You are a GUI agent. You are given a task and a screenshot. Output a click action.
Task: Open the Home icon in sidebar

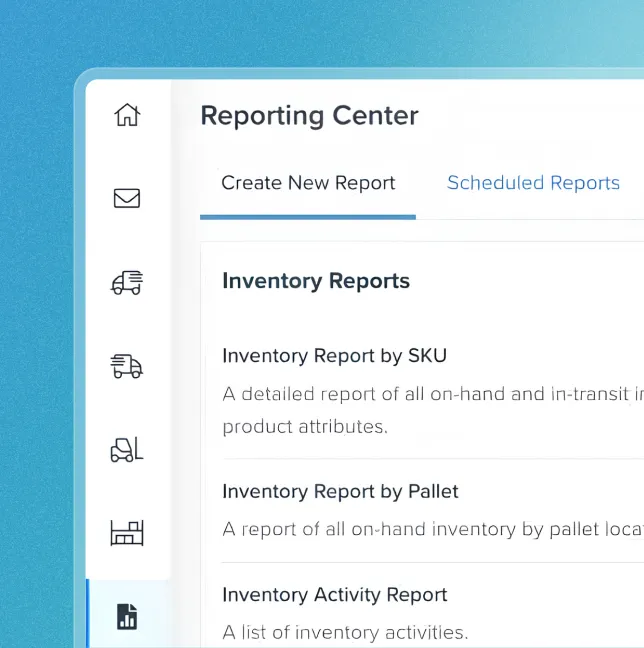[127, 114]
